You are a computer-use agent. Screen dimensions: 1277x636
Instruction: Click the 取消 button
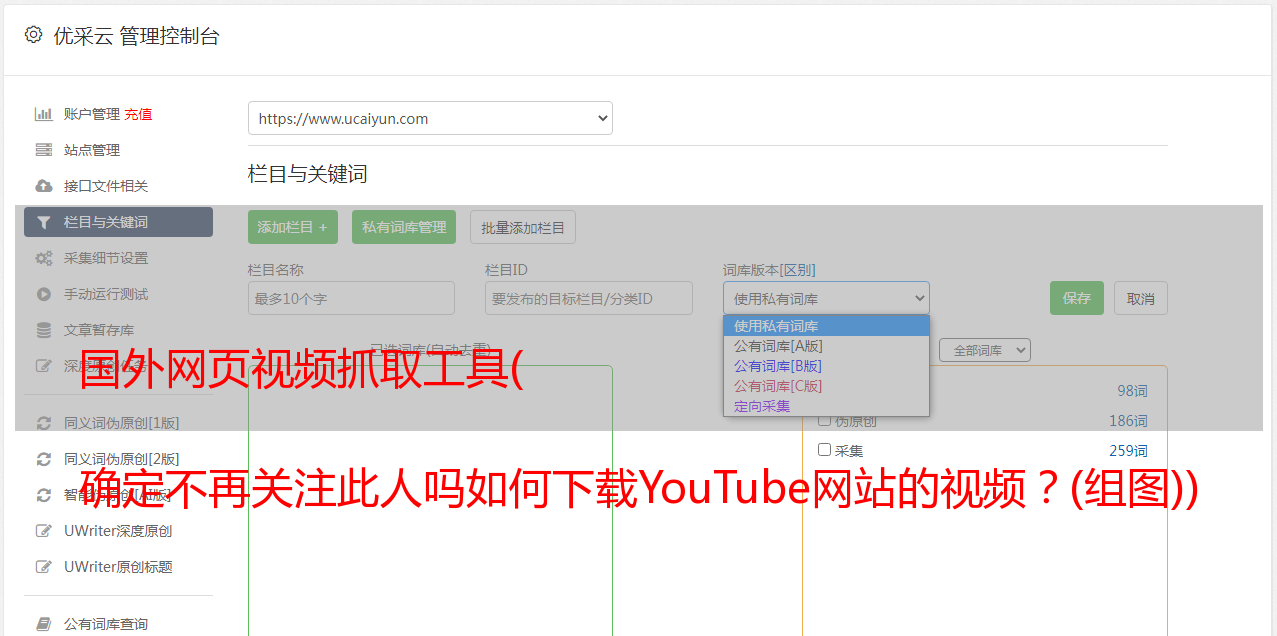1141,298
